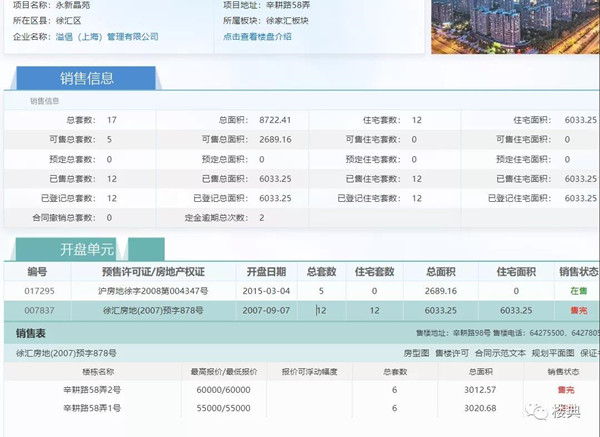Click the 开盘日期 column header
The height and width of the screenshot is (437, 600).
click(x=266, y=272)
